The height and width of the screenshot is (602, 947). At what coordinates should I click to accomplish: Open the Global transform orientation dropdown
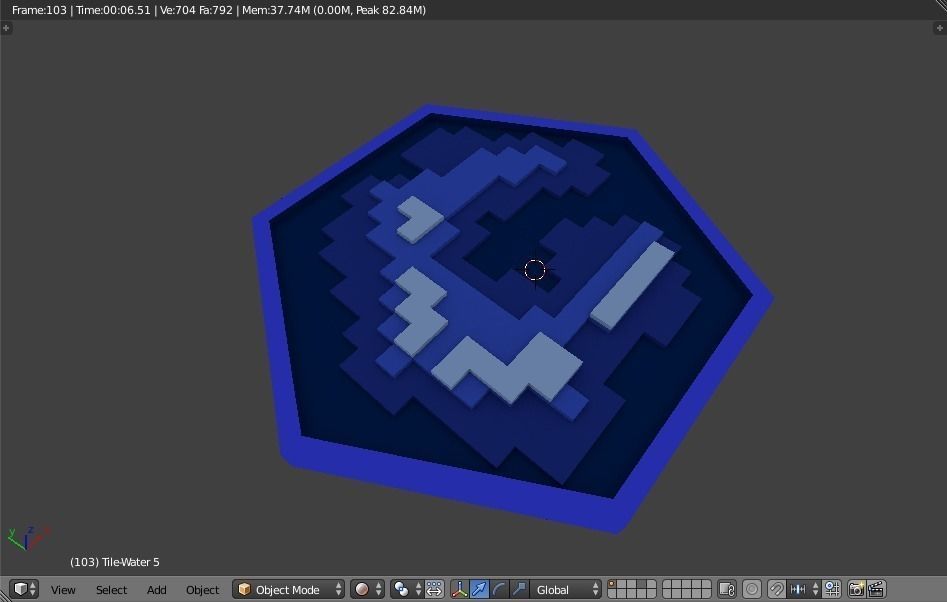tap(565, 589)
